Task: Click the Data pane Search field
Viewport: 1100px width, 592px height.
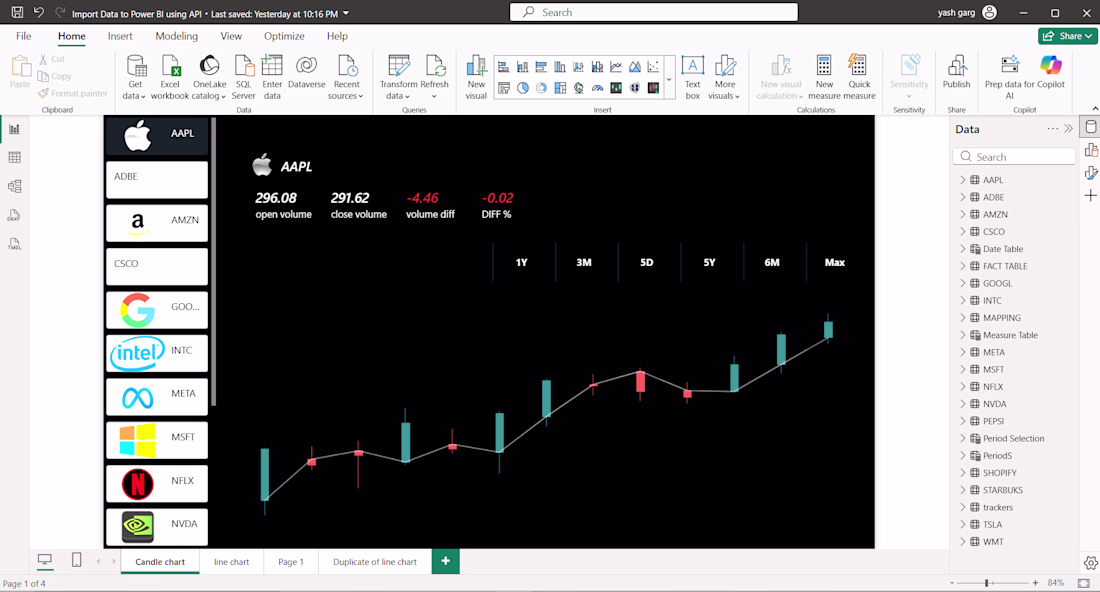Action: pyautogui.click(x=1014, y=156)
